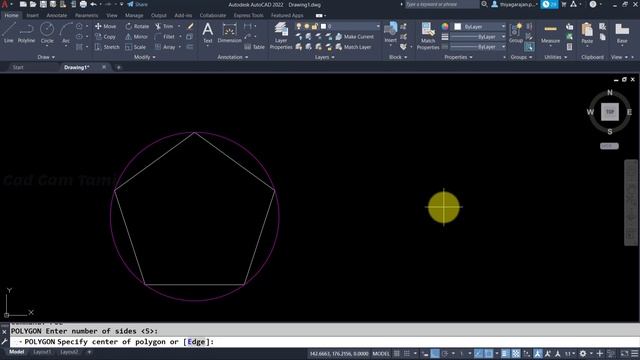Screen dimensions: 640x360
Task: Toggle annotation visibility in status bar
Action: point(538,353)
